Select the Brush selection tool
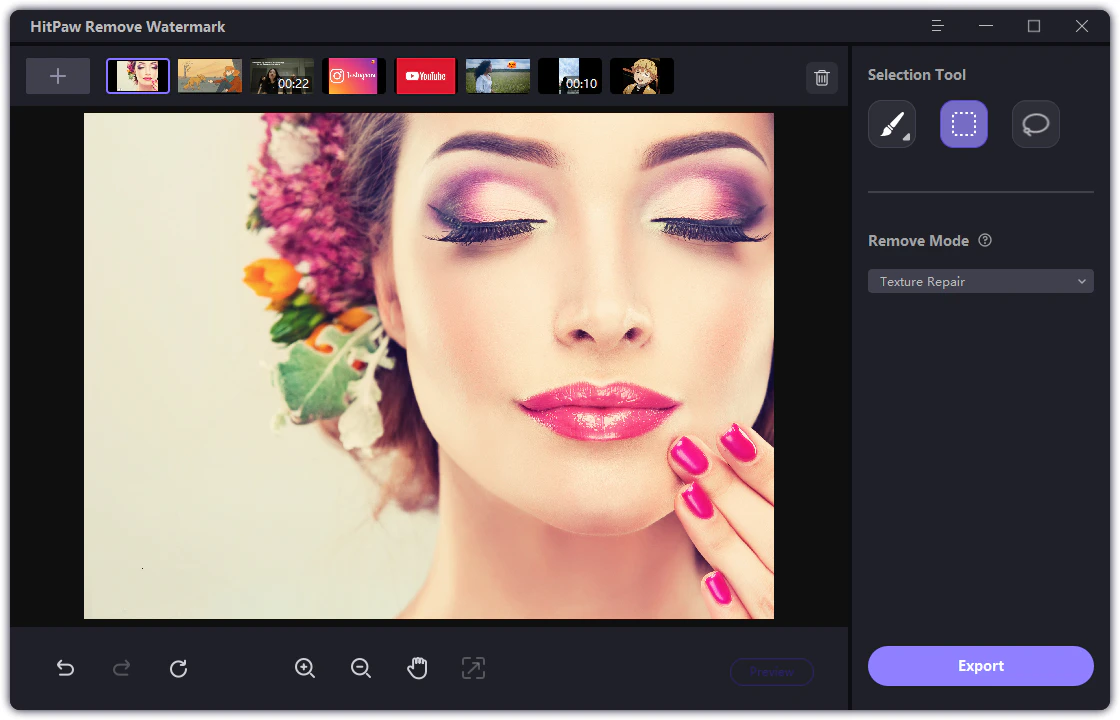 coord(891,123)
